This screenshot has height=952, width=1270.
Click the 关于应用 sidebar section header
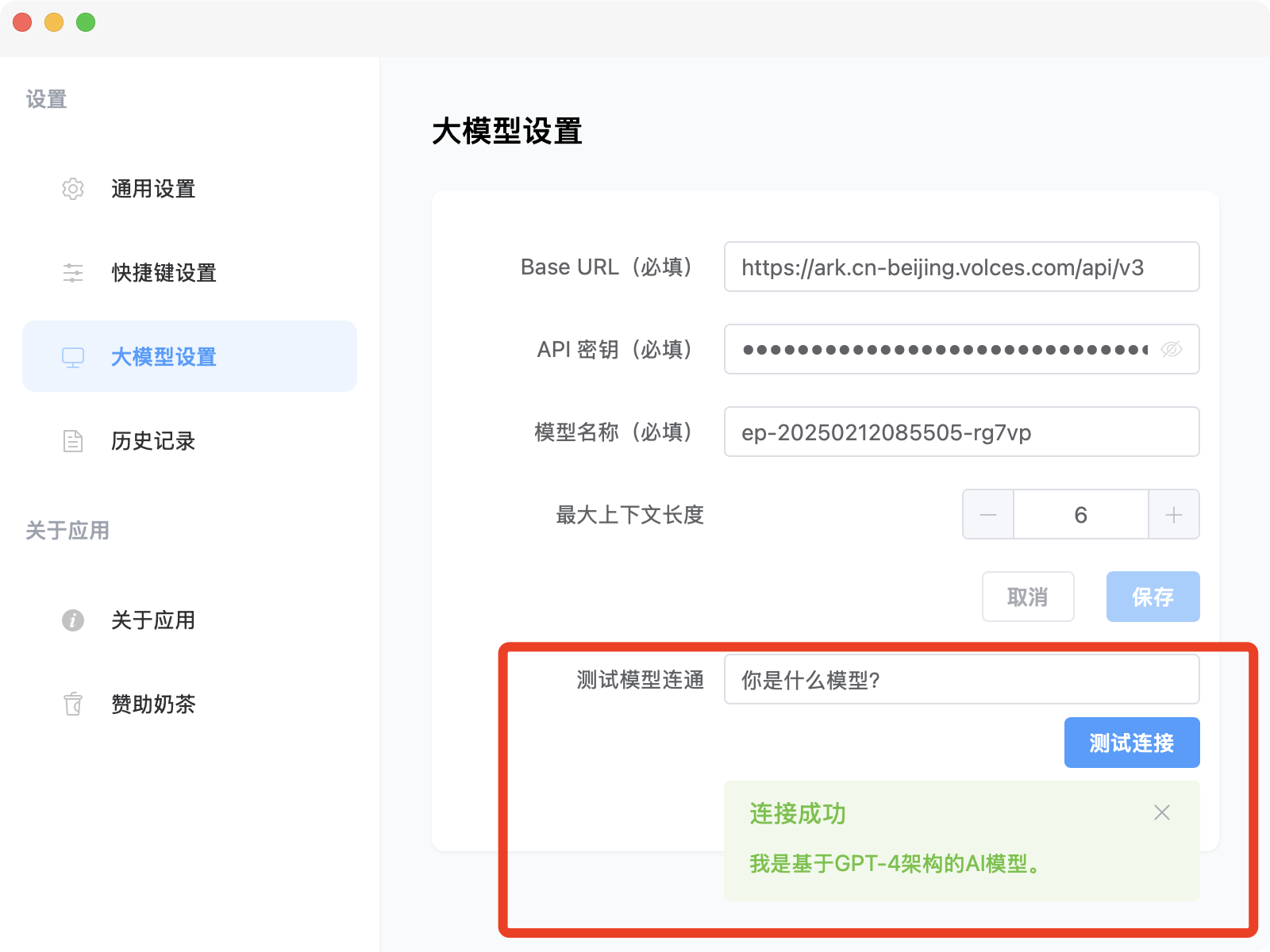(67, 530)
